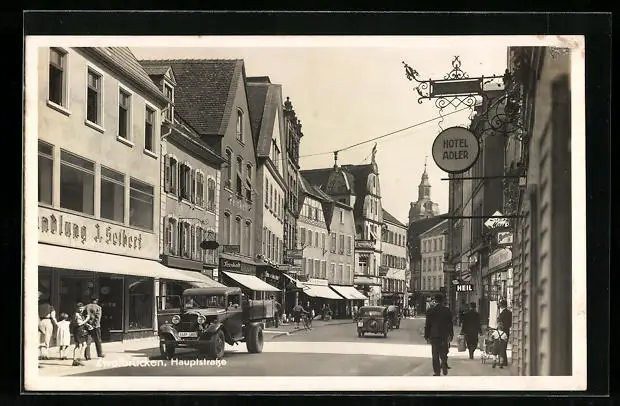Click the steep tiled gable roof
Image resolution: width=620 pixels, height=406 pixels.
[205, 92]
